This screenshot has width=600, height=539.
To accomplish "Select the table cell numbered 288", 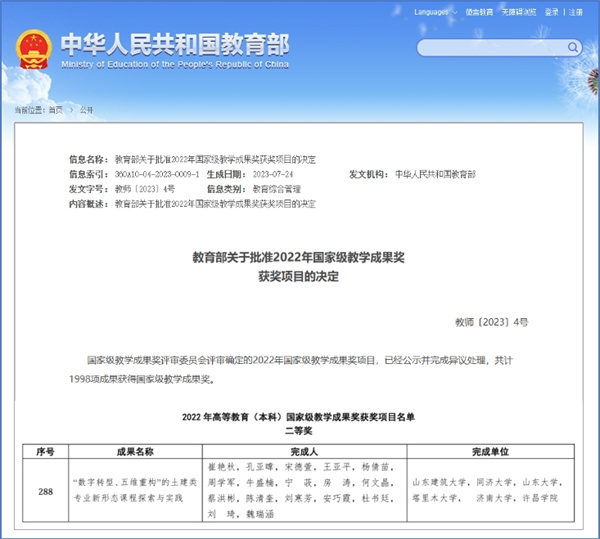I will [x=43, y=492].
